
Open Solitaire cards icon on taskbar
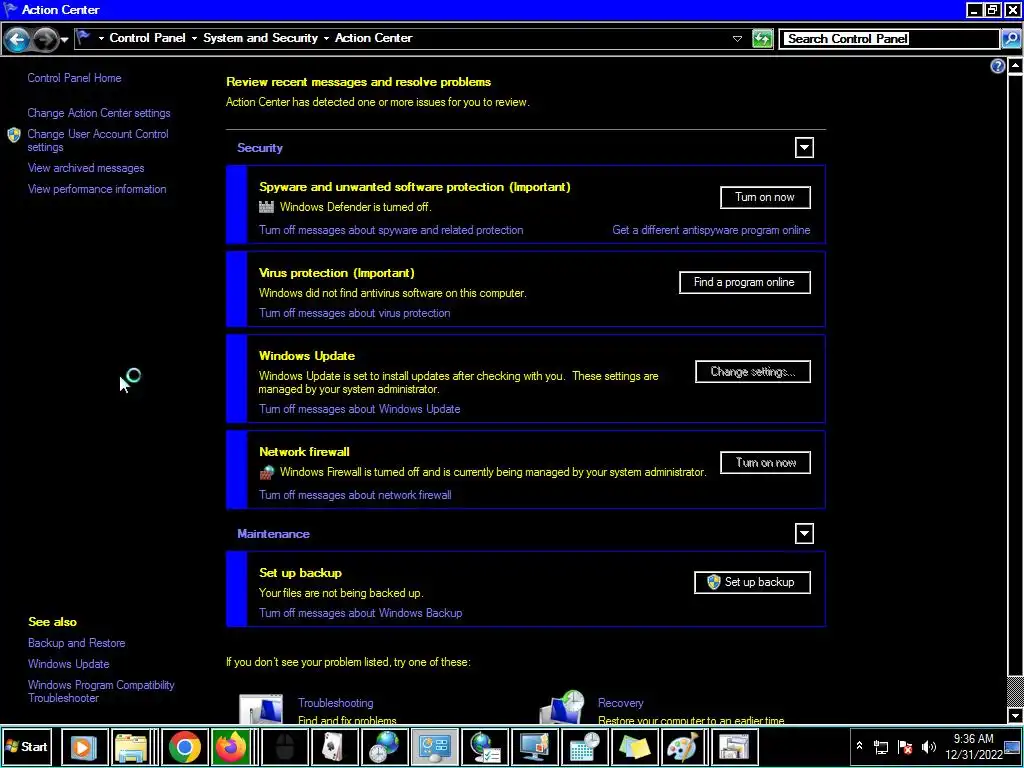(333, 747)
